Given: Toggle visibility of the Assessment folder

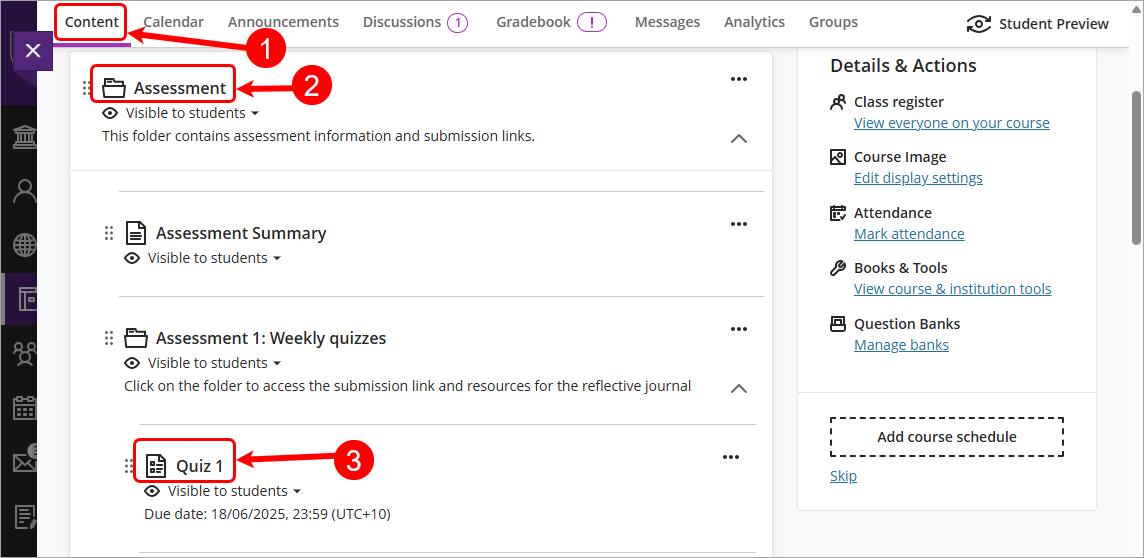Looking at the screenshot, I should [181, 113].
